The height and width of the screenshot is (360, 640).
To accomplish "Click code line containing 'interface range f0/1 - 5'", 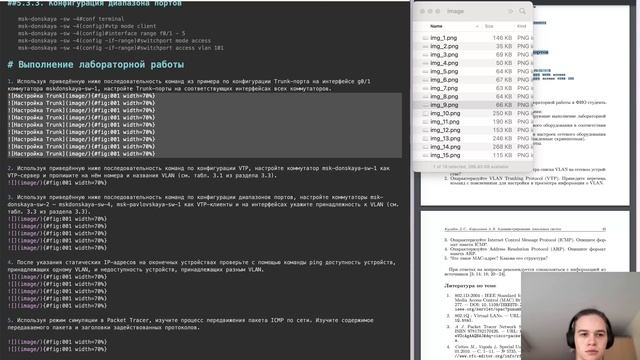I will tap(101, 33).
